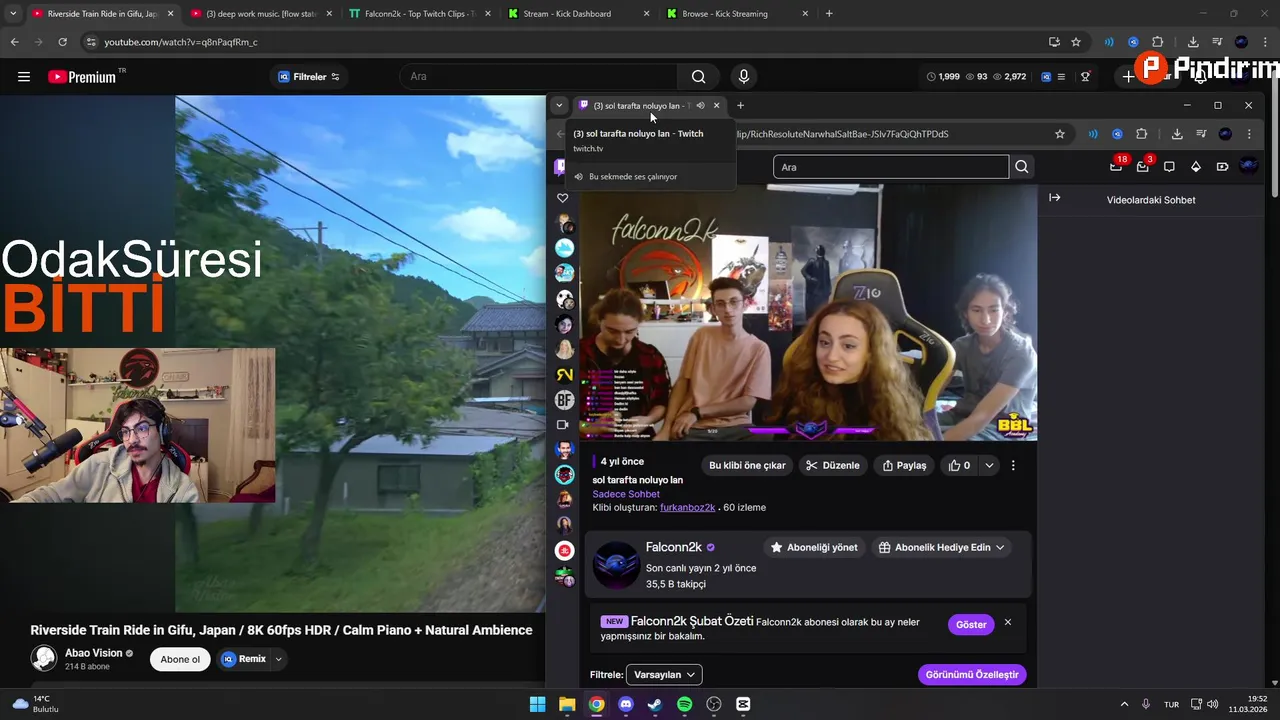The width and height of the screenshot is (1280, 720).
Task: Click the camera icon in Twitch sidebar
Action: coord(563,425)
